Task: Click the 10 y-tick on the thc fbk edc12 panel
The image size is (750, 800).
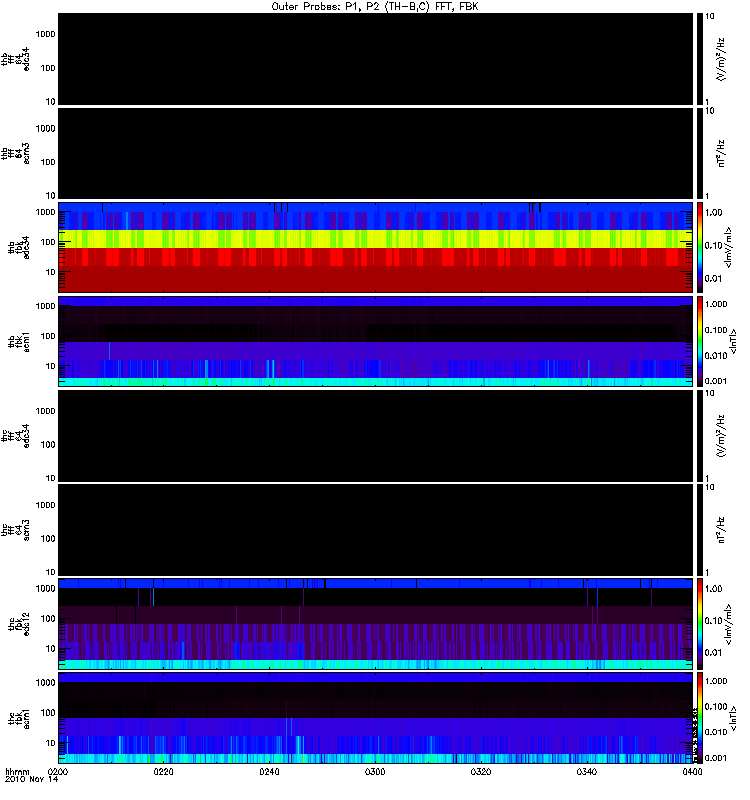Action: 51,649
